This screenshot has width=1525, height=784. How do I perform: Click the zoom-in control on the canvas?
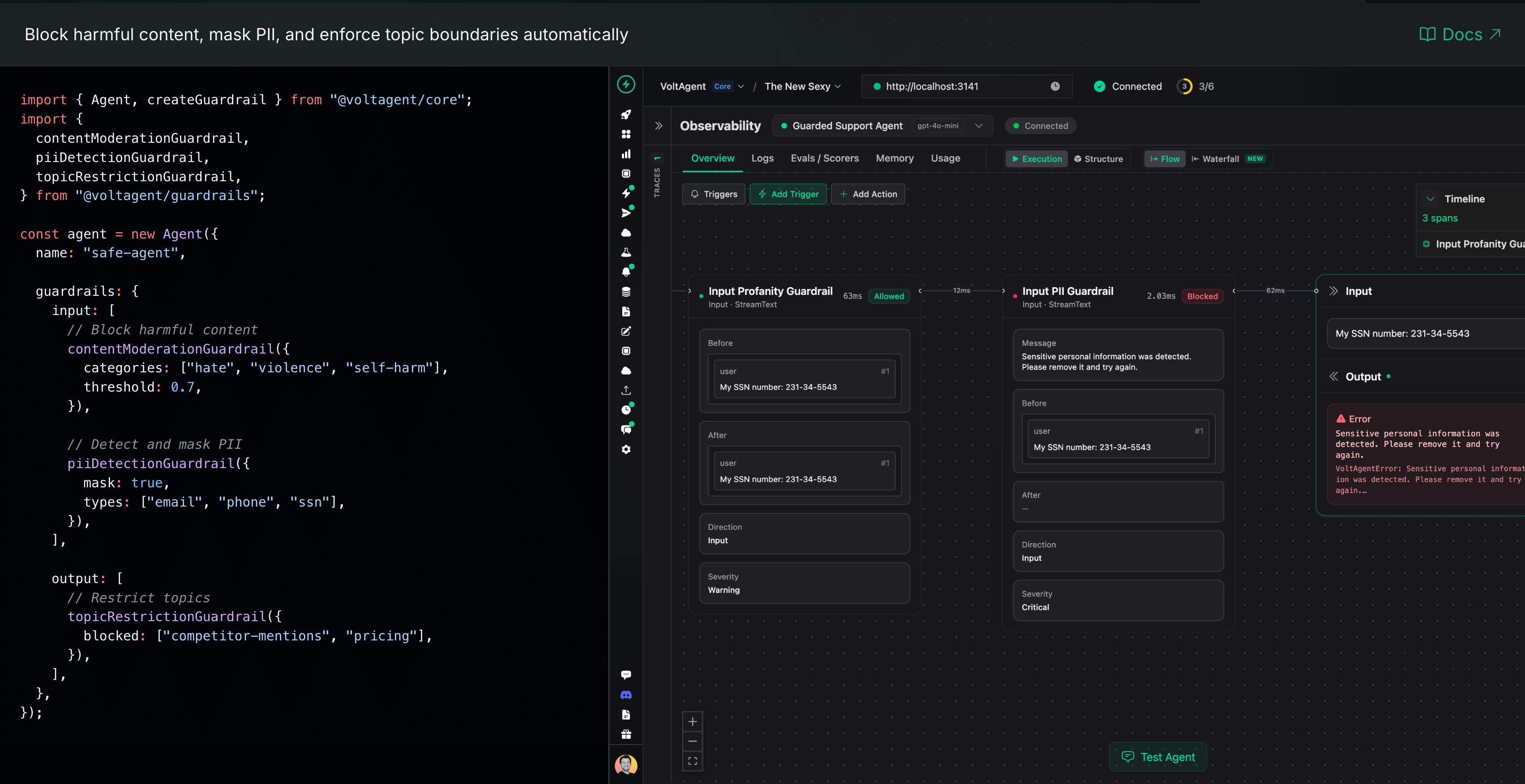693,722
